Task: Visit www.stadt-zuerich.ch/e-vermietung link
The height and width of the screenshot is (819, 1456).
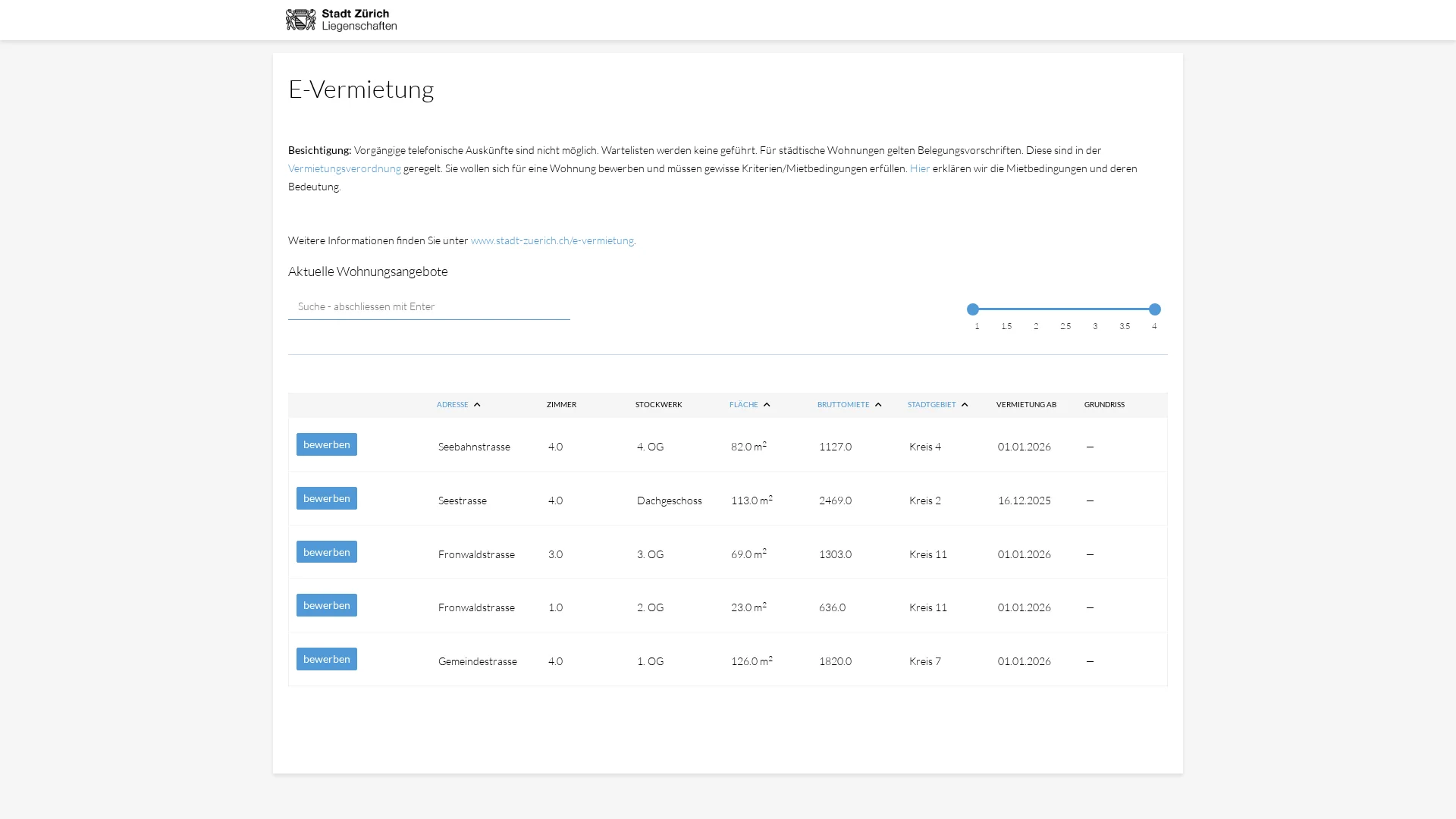Action: pyautogui.click(x=551, y=240)
